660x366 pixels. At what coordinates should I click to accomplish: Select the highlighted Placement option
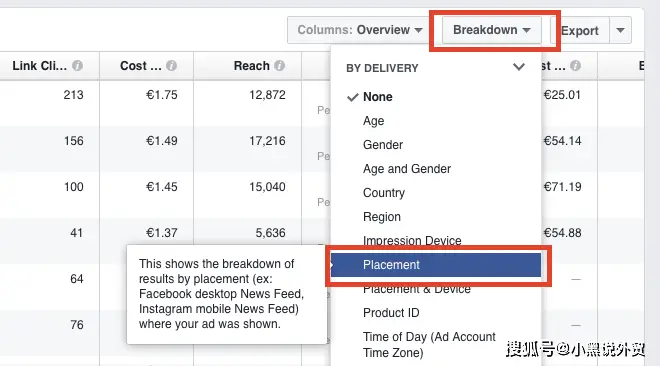coord(436,265)
